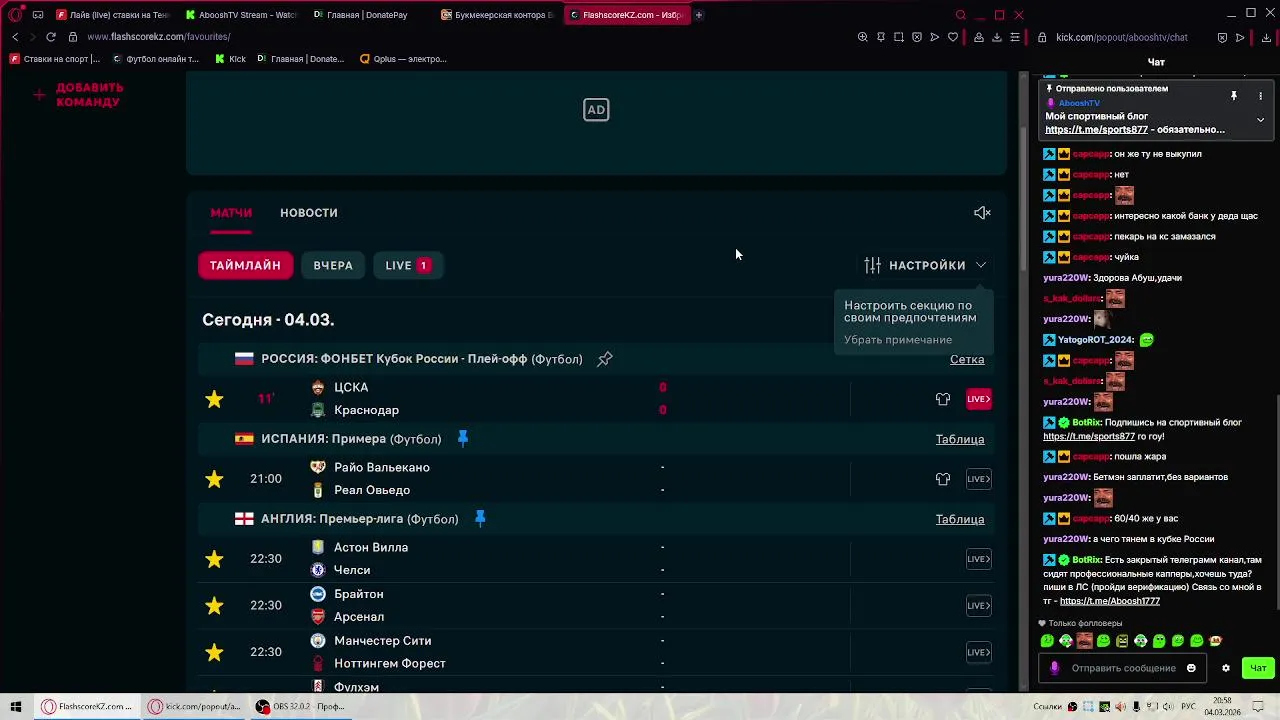
Task: Open a new browser tab with plus
Action: point(698,15)
